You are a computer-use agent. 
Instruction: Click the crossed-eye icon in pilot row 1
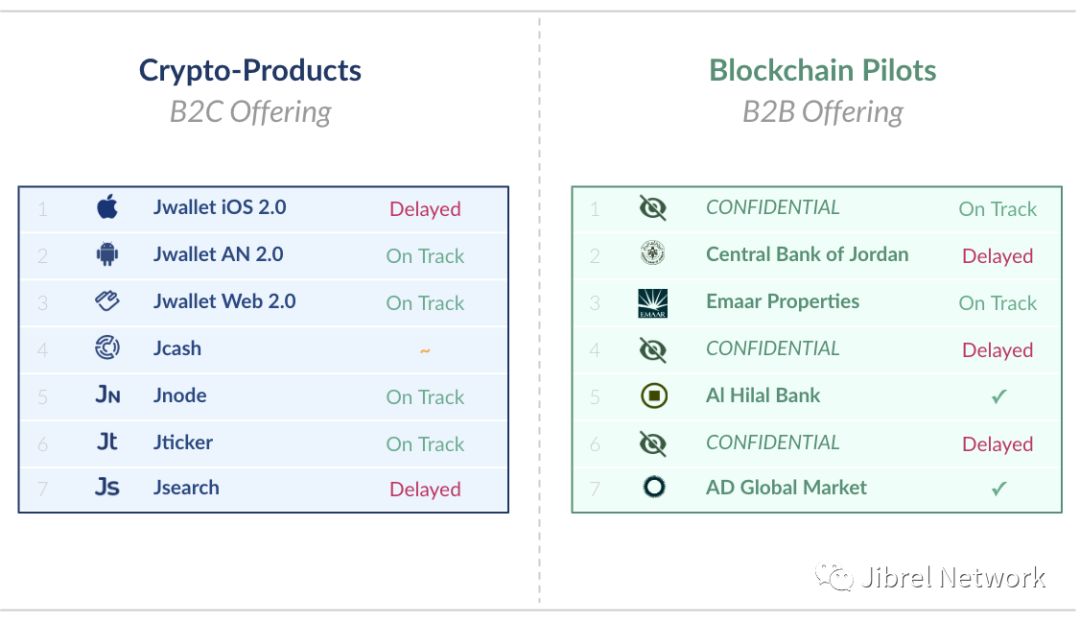coord(652,207)
